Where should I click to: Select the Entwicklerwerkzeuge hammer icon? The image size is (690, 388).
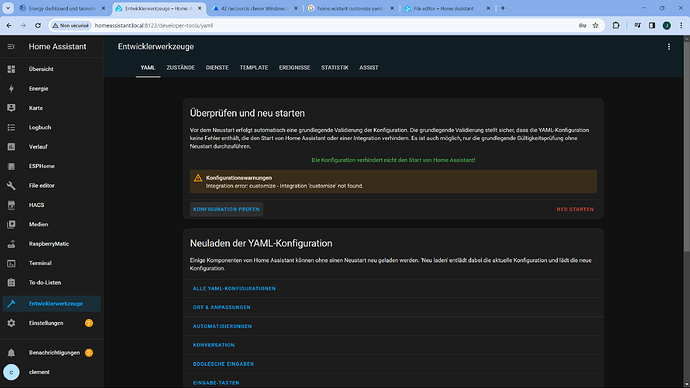coord(11,304)
